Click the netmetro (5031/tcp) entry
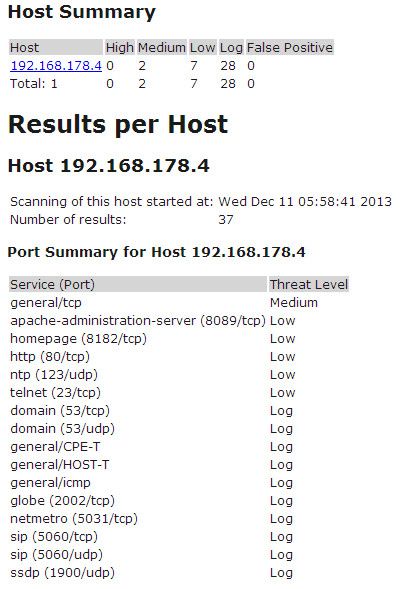The height and width of the screenshot is (589, 400). (x=74, y=519)
